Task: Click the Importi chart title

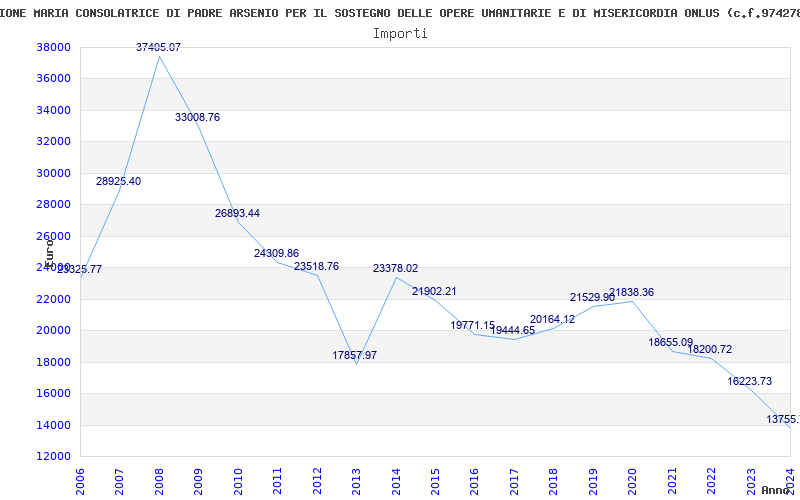Action: 400,34
